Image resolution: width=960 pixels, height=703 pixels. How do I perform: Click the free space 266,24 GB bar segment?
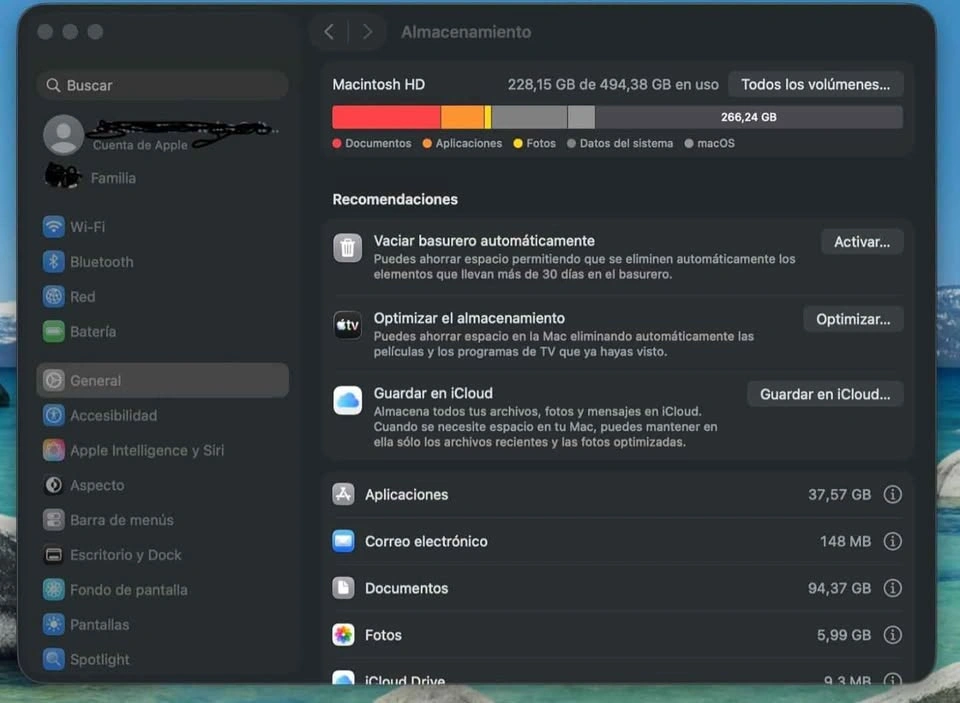[x=749, y=117]
